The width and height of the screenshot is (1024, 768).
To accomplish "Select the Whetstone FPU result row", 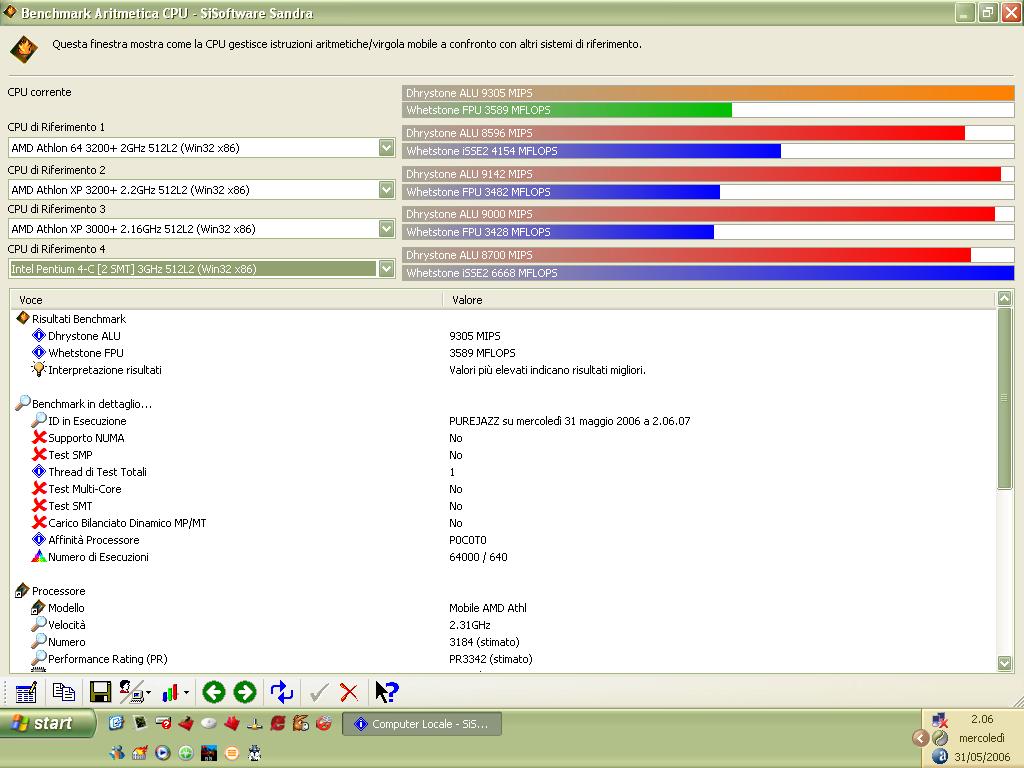I will pos(504,353).
